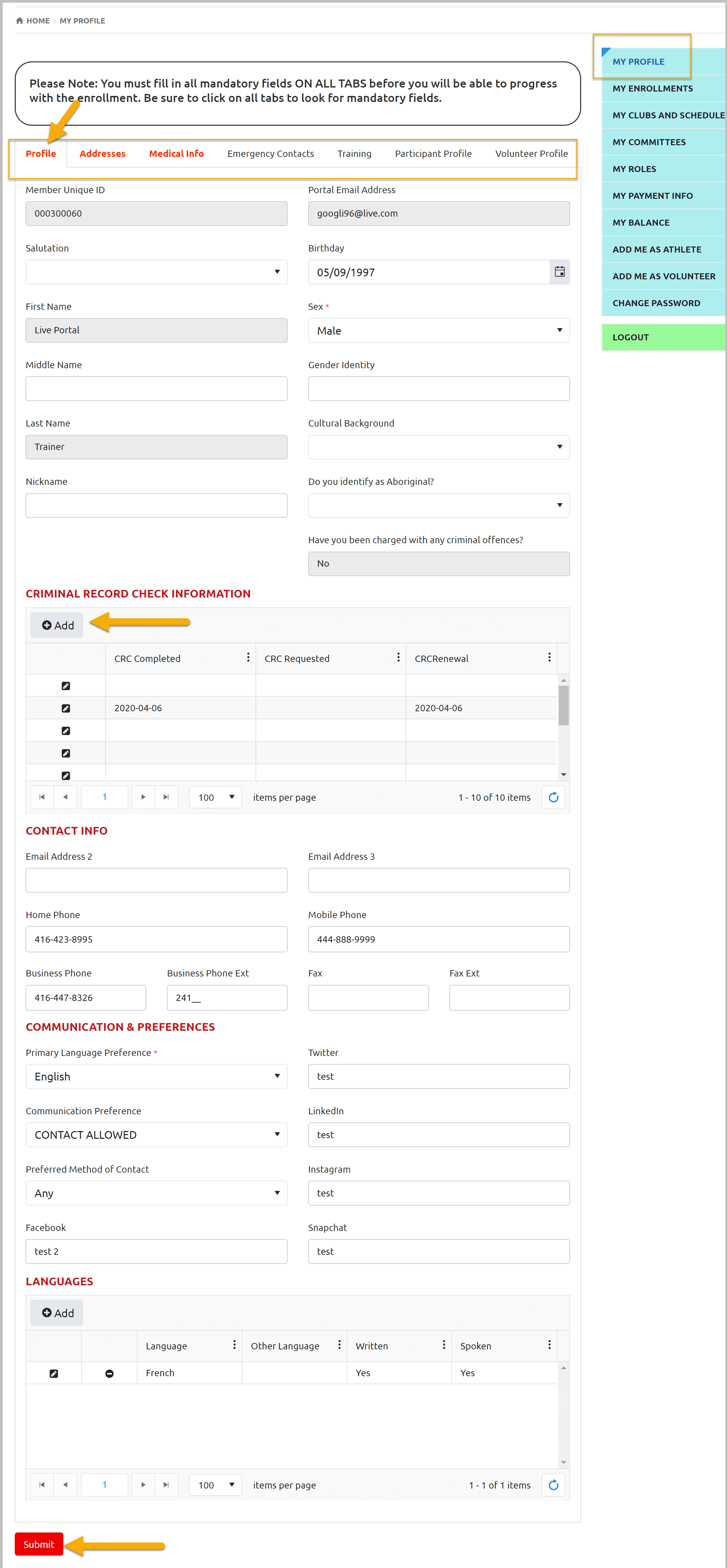This screenshot has width=727, height=1568.
Task: Edit the French language row
Action: [54, 1373]
